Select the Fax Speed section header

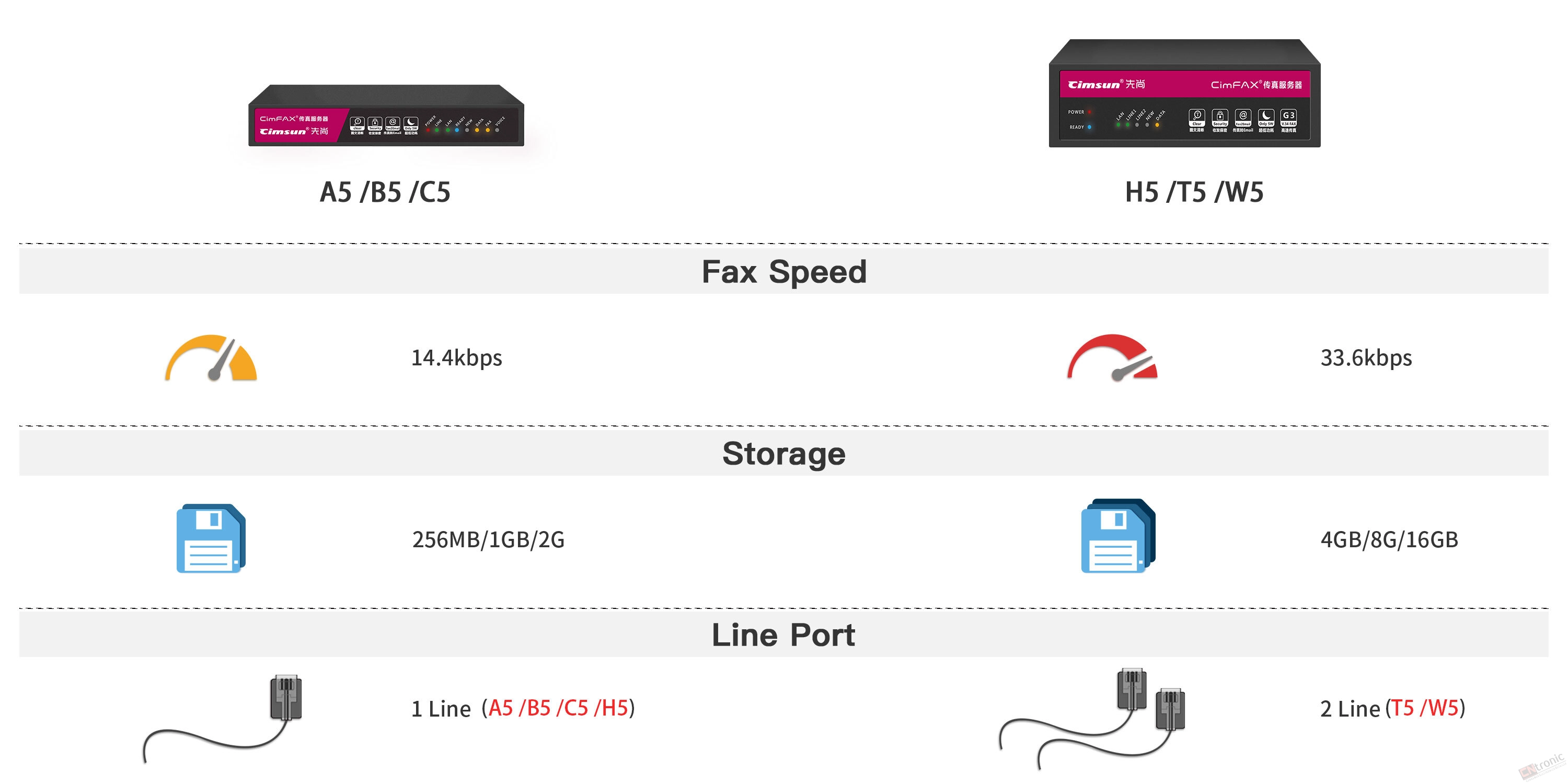tap(783, 271)
